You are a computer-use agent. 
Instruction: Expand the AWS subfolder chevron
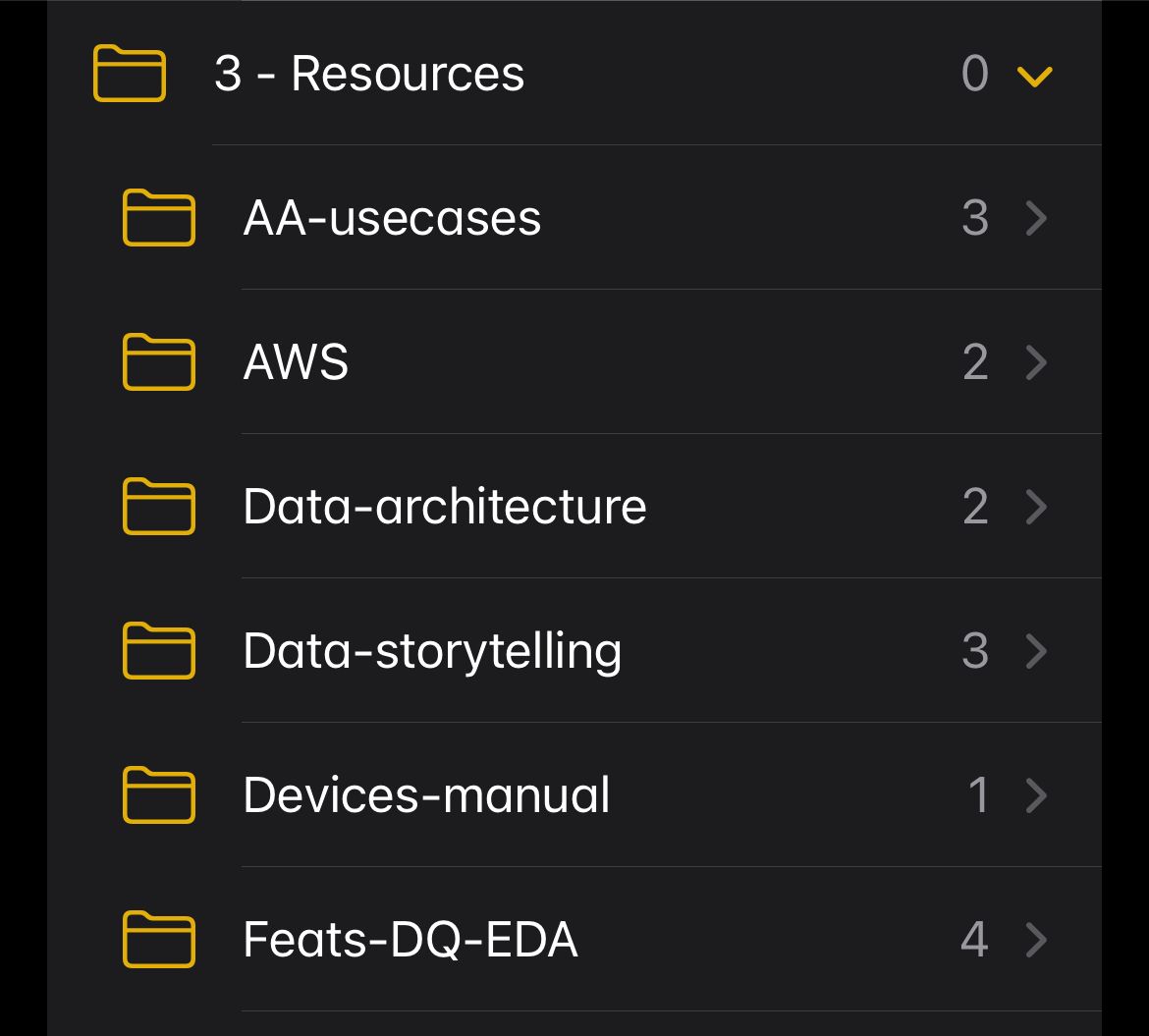pyautogui.click(x=1037, y=362)
